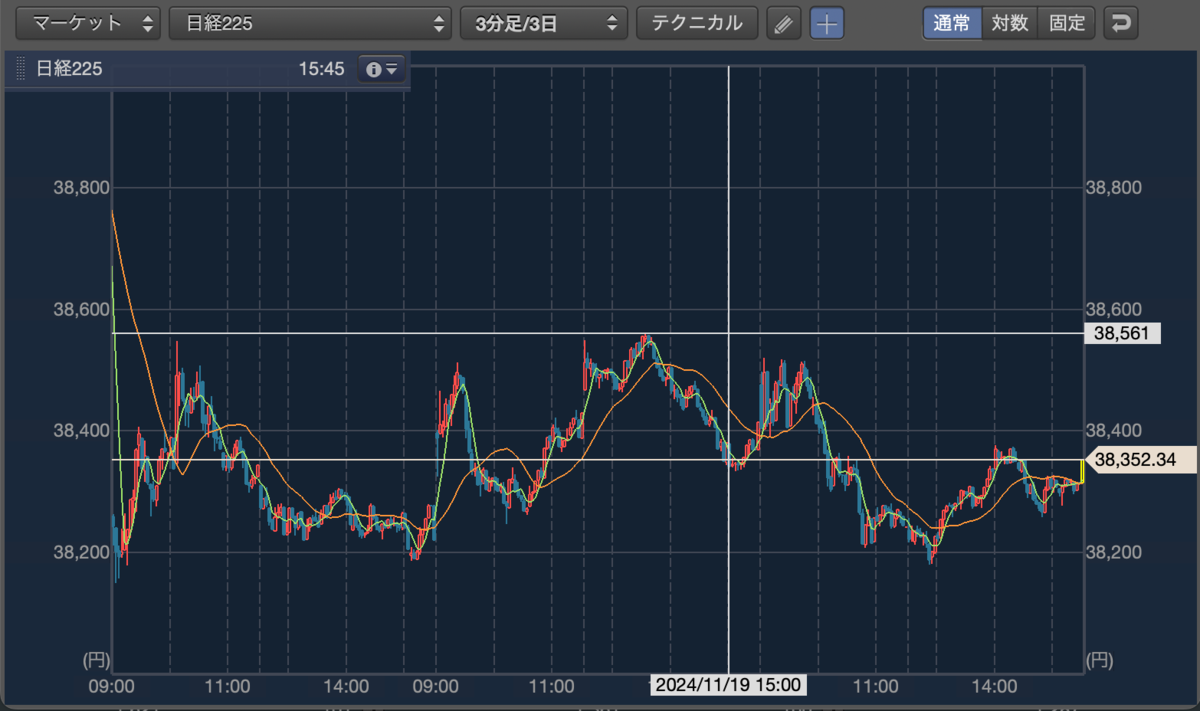Screen dimensions: 1200x711
Task: Toggle the crosshair cursor tool
Action: [827, 24]
